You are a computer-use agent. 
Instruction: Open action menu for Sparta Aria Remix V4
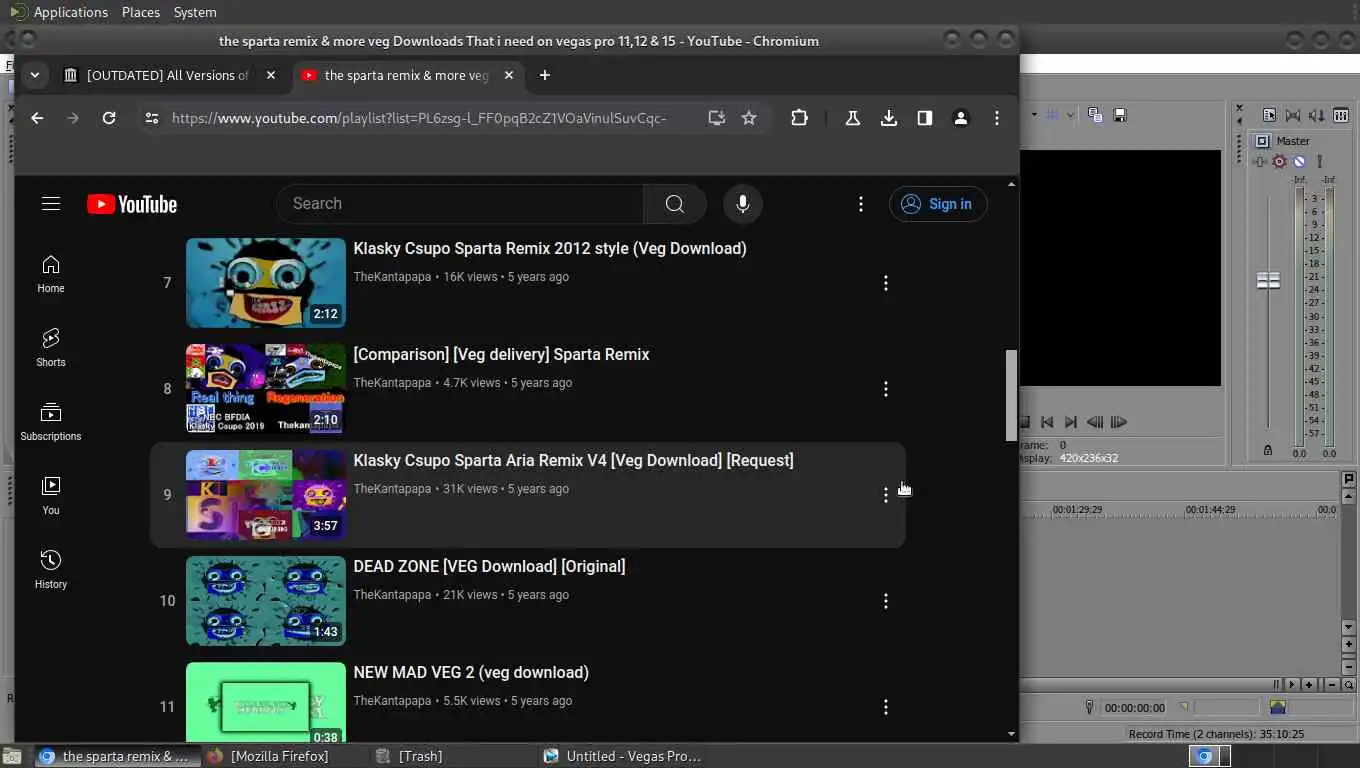tap(886, 495)
